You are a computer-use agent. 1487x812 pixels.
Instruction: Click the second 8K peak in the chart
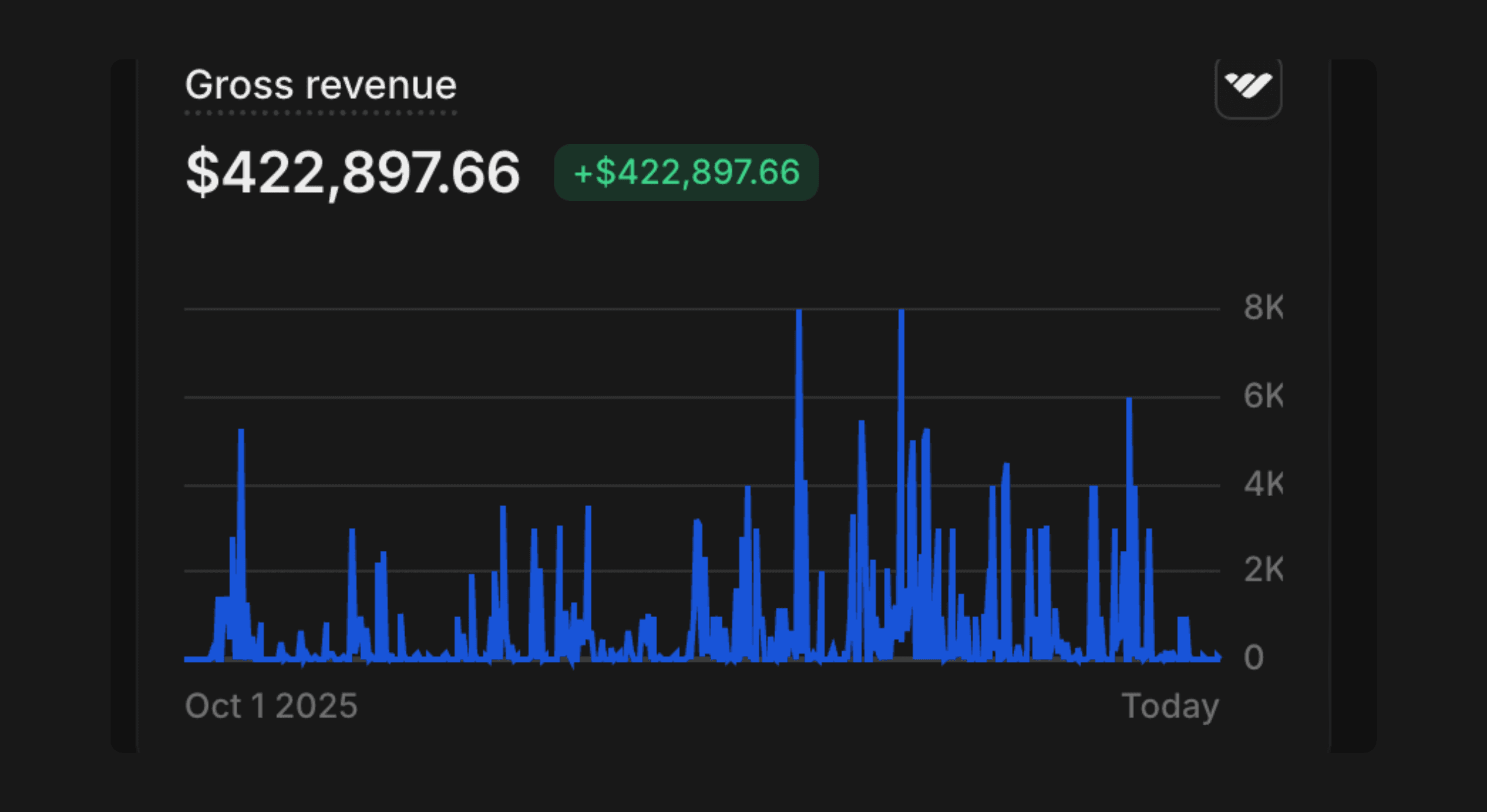point(901,314)
